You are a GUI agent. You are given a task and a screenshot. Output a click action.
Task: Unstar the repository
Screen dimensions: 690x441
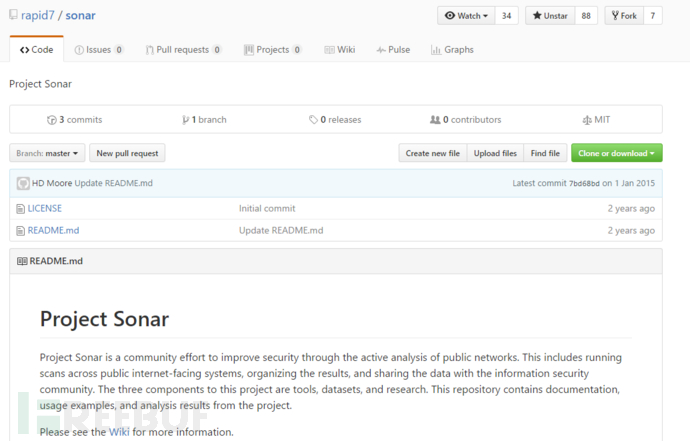(550, 16)
